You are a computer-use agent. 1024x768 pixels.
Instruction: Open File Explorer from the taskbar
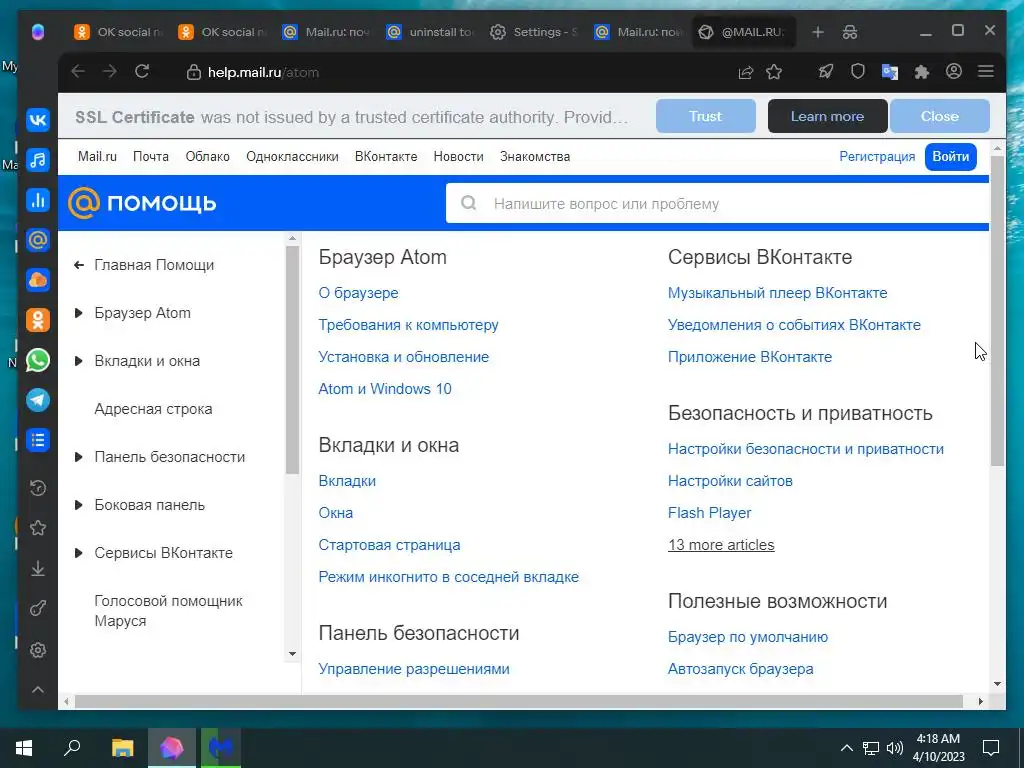pyautogui.click(x=122, y=748)
